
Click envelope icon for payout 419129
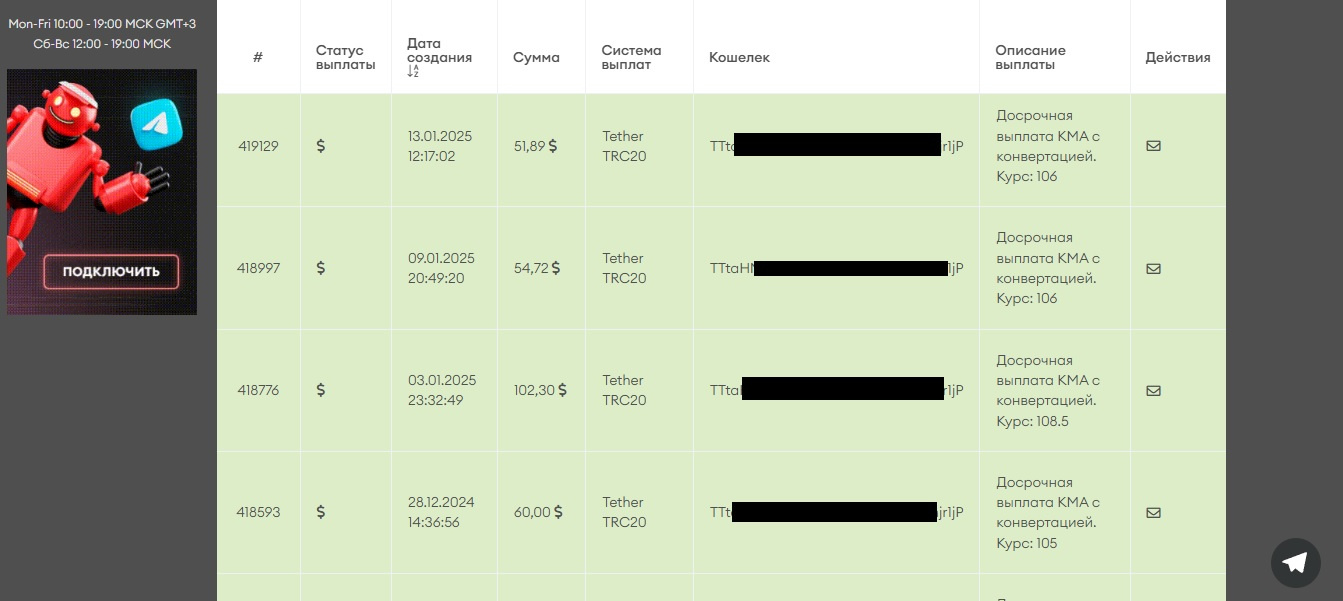pyautogui.click(x=1153, y=146)
